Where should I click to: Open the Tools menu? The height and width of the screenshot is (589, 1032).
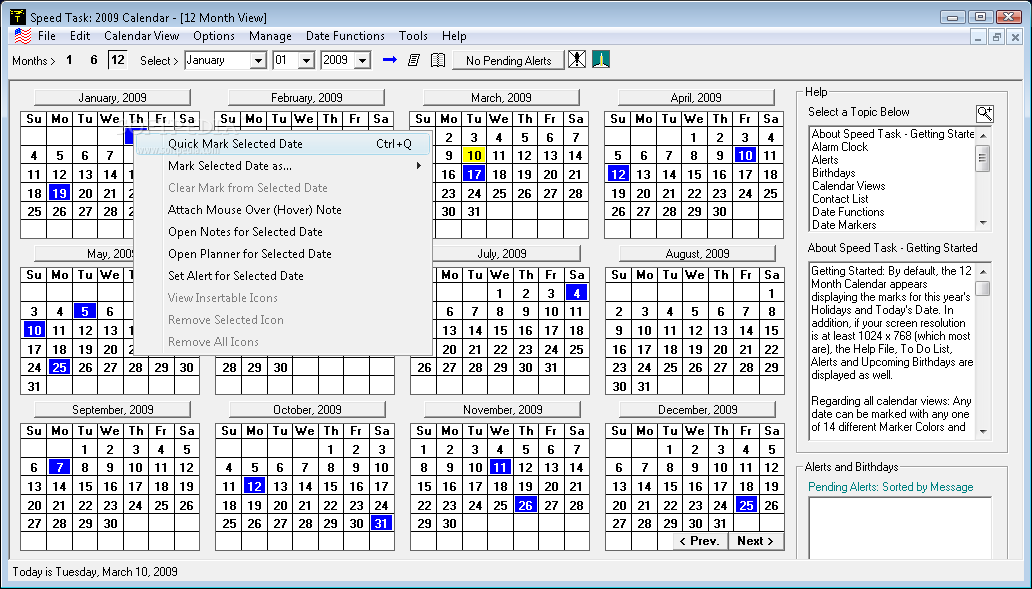(x=413, y=36)
